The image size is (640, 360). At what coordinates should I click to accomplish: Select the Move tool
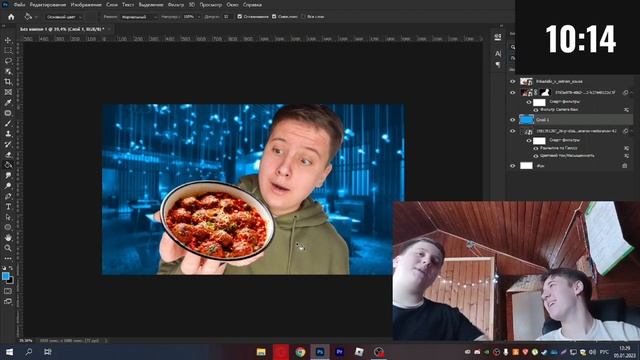8,40
